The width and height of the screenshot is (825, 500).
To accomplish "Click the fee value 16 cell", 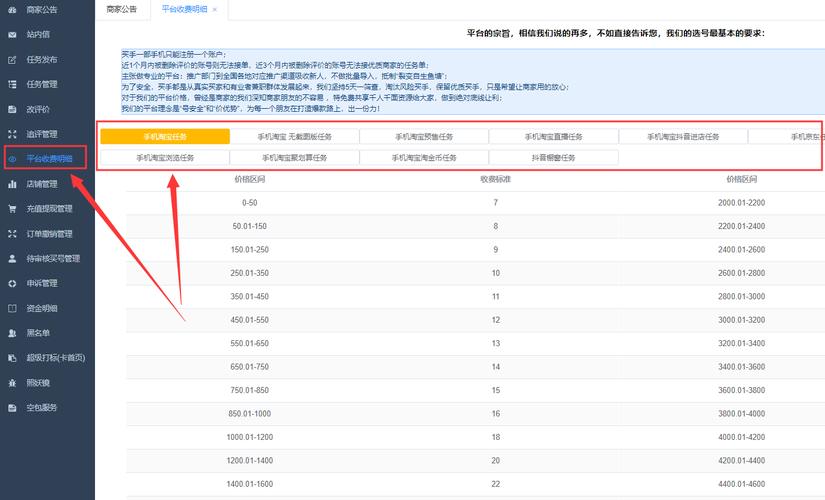I will point(496,414).
